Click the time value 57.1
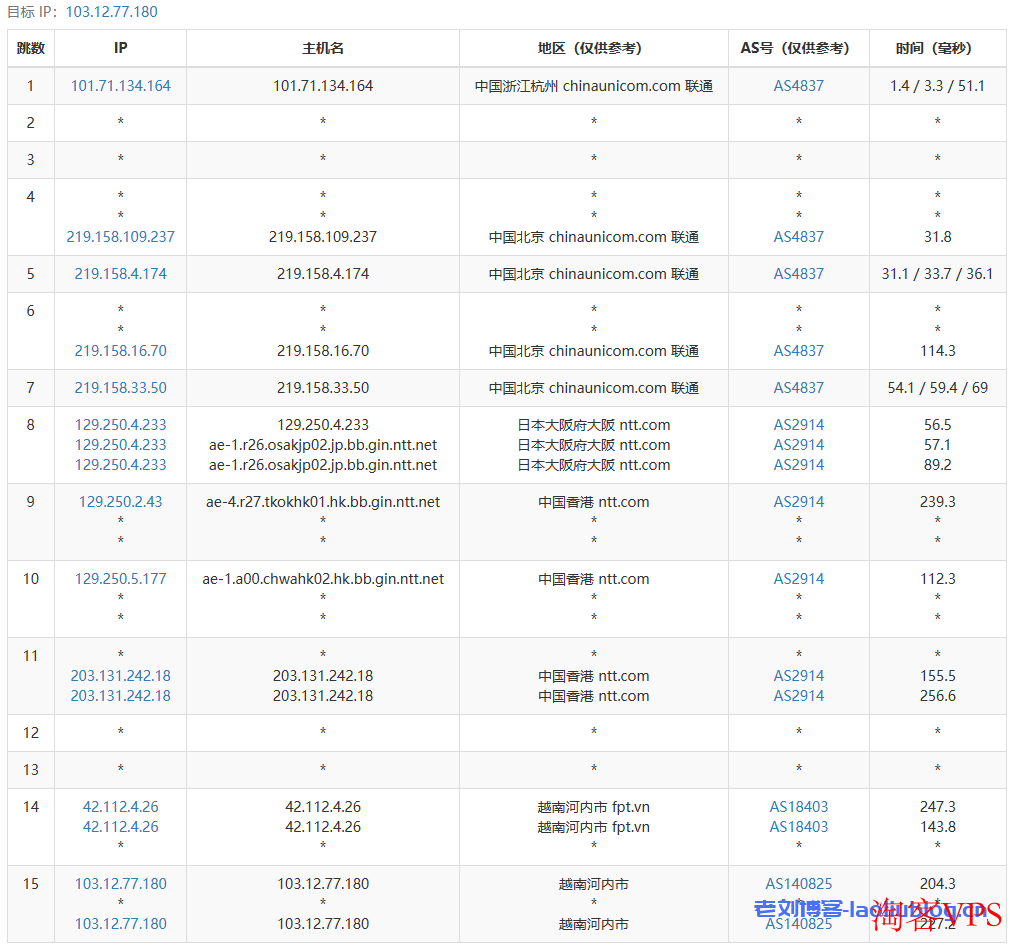Image resolution: width=1013 pixels, height=947 pixels. [937, 444]
